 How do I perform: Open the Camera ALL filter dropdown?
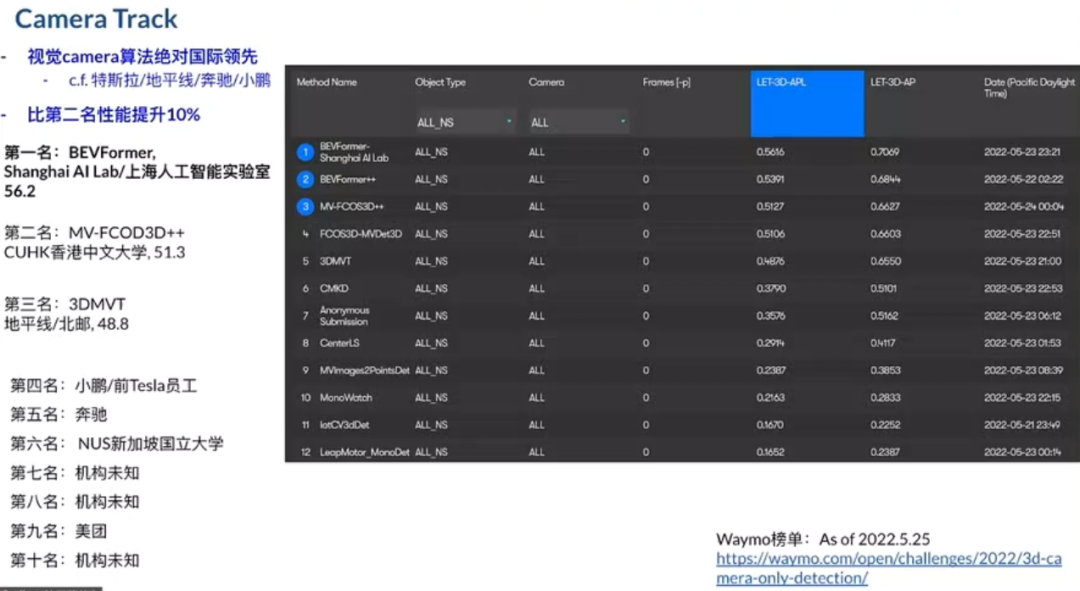(x=579, y=123)
